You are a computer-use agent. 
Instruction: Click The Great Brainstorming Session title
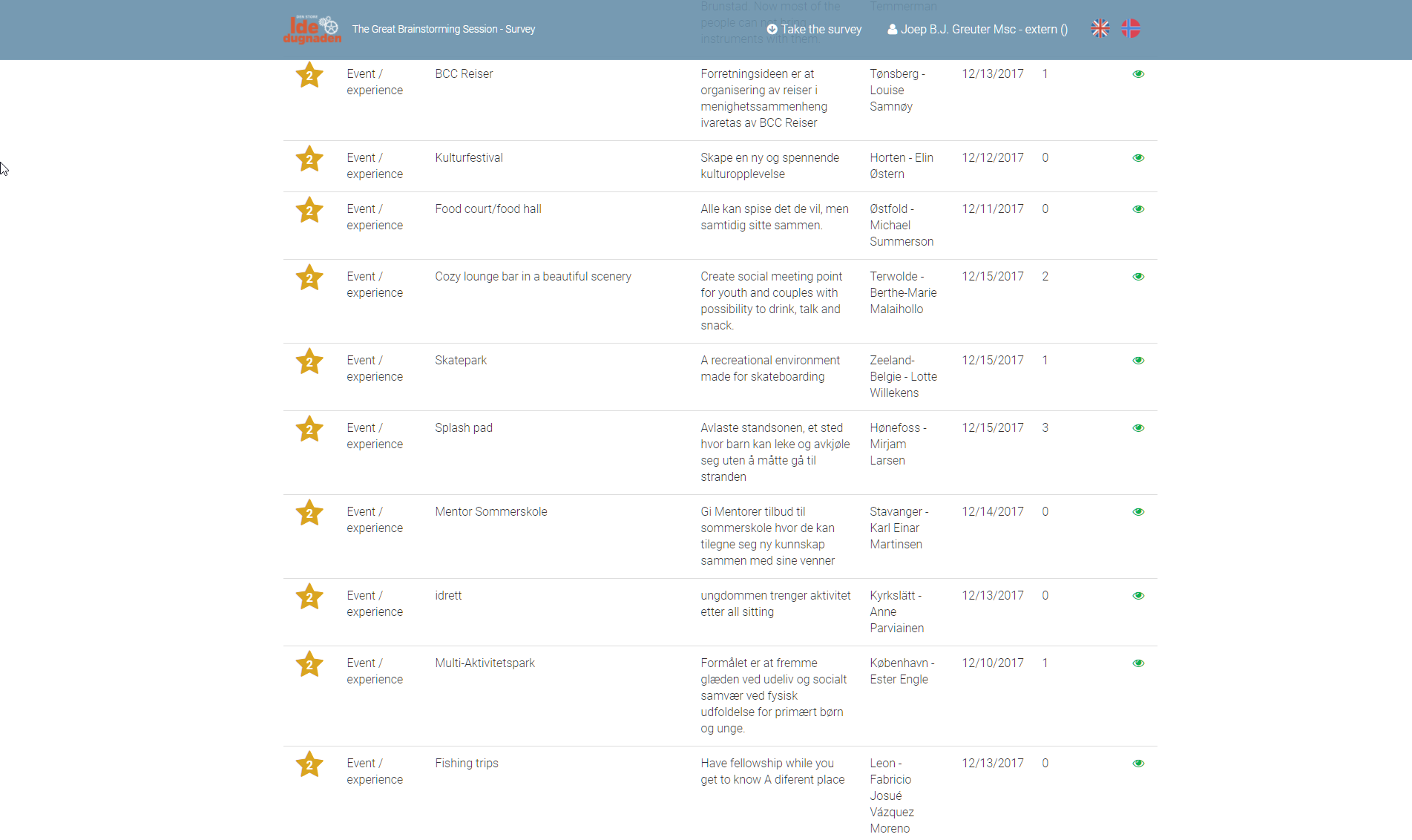[x=443, y=29]
